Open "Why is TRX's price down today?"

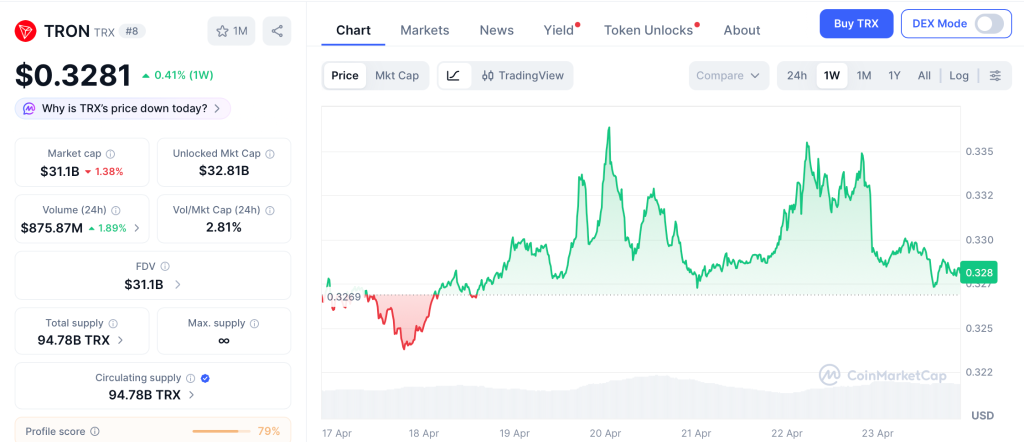(x=123, y=108)
